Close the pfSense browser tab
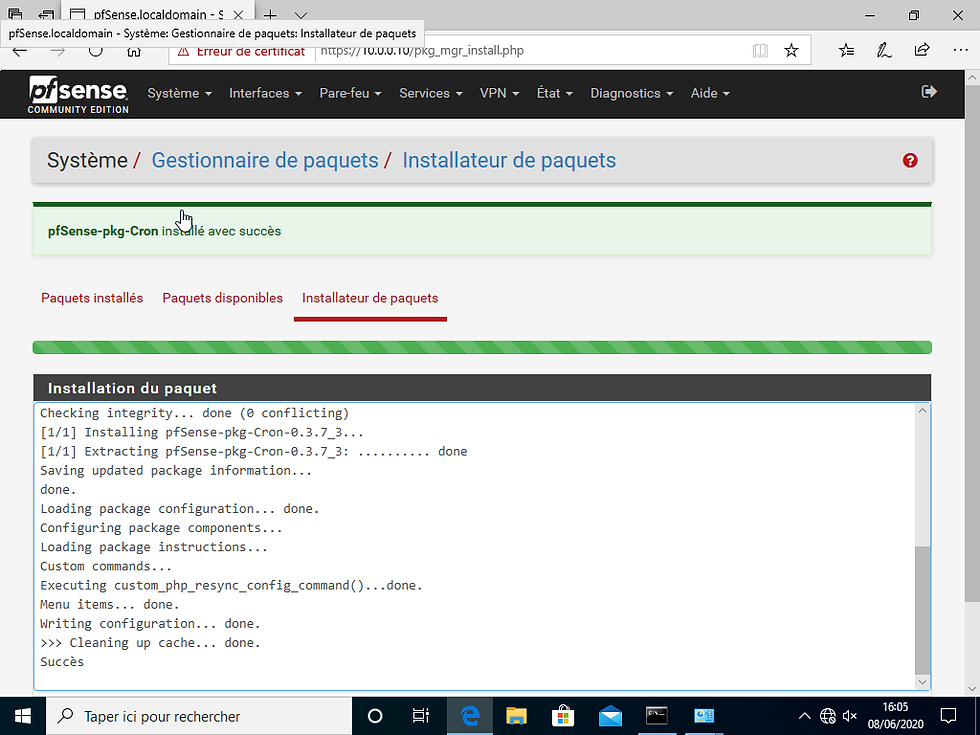 (238, 14)
